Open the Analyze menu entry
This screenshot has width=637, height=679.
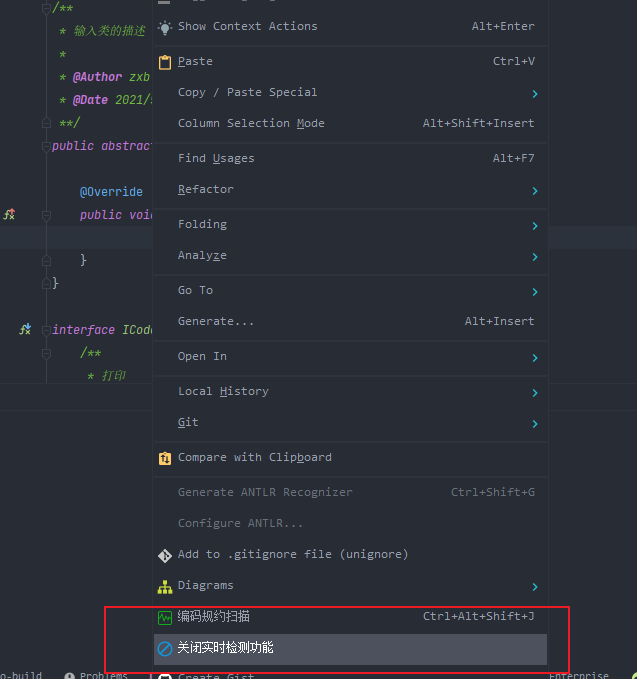coord(350,255)
